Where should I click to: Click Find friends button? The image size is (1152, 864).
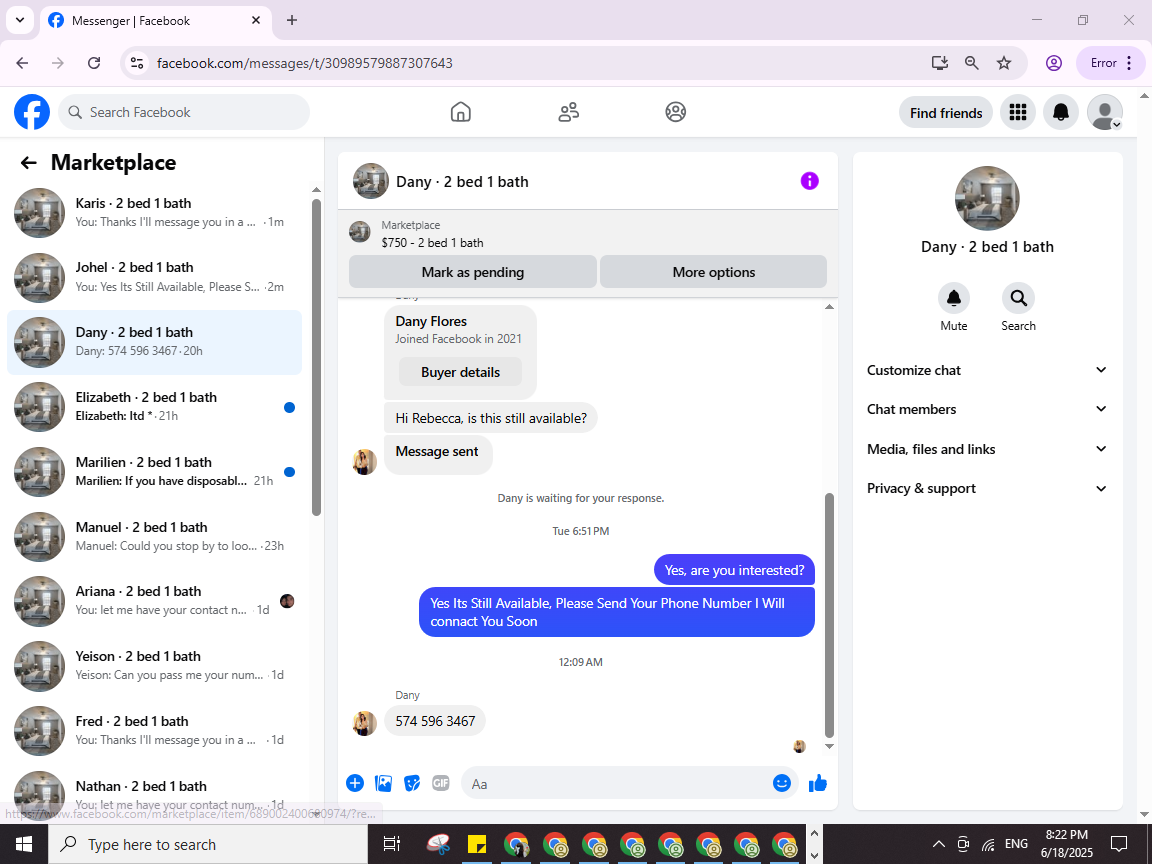tap(946, 112)
